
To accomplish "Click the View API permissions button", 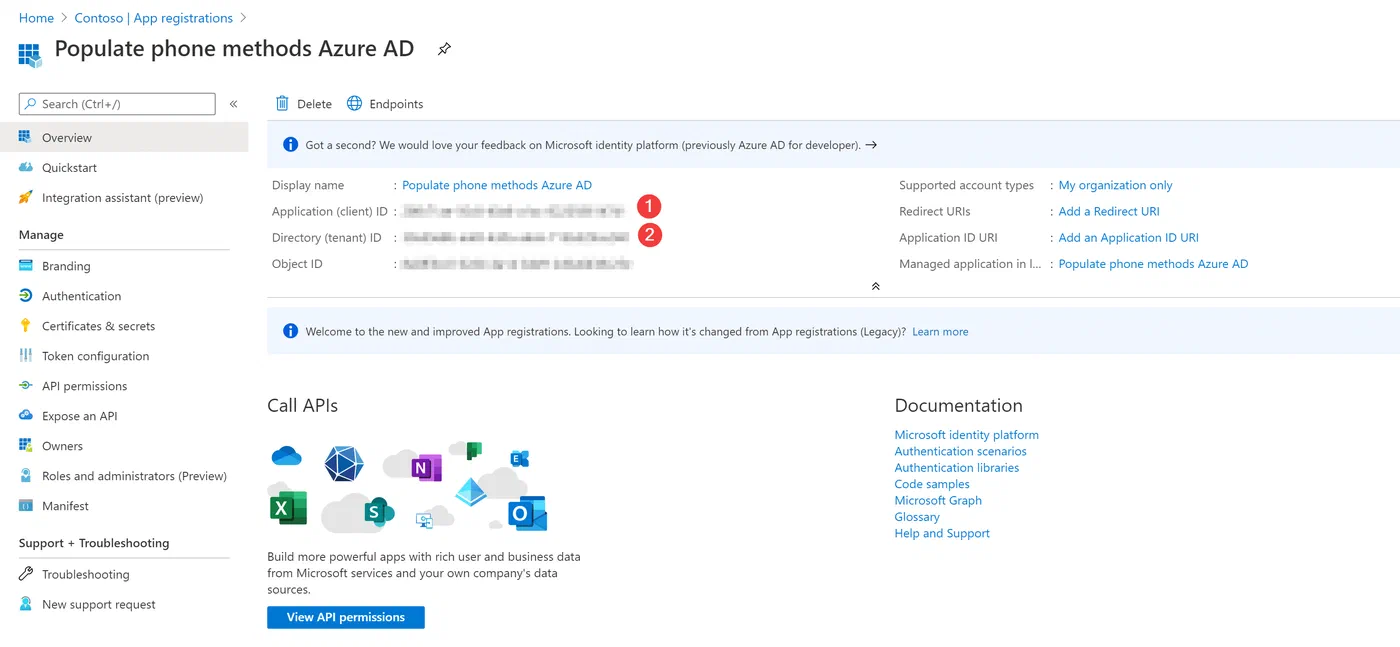I will (346, 617).
